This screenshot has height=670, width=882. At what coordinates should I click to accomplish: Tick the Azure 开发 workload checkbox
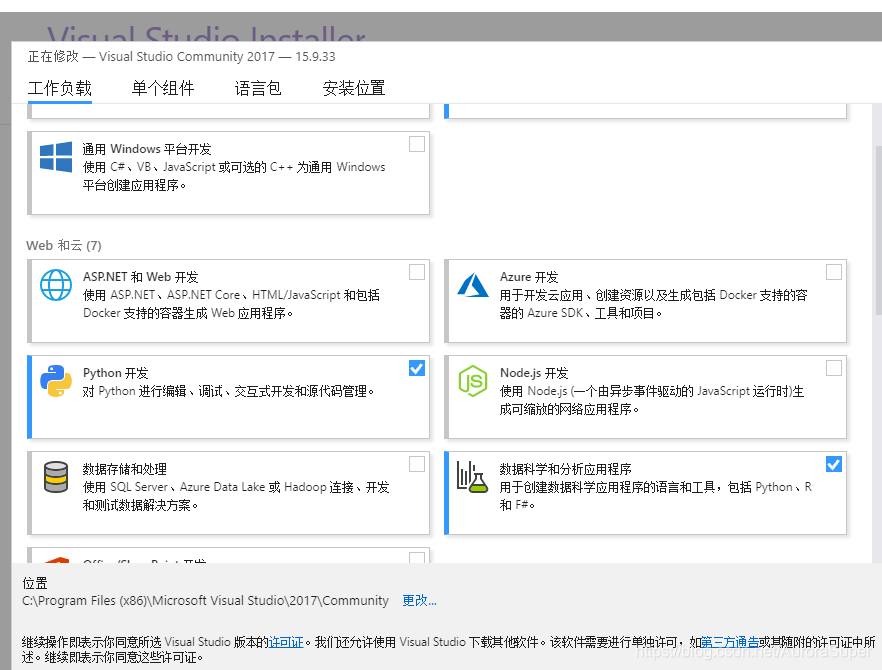coord(834,272)
